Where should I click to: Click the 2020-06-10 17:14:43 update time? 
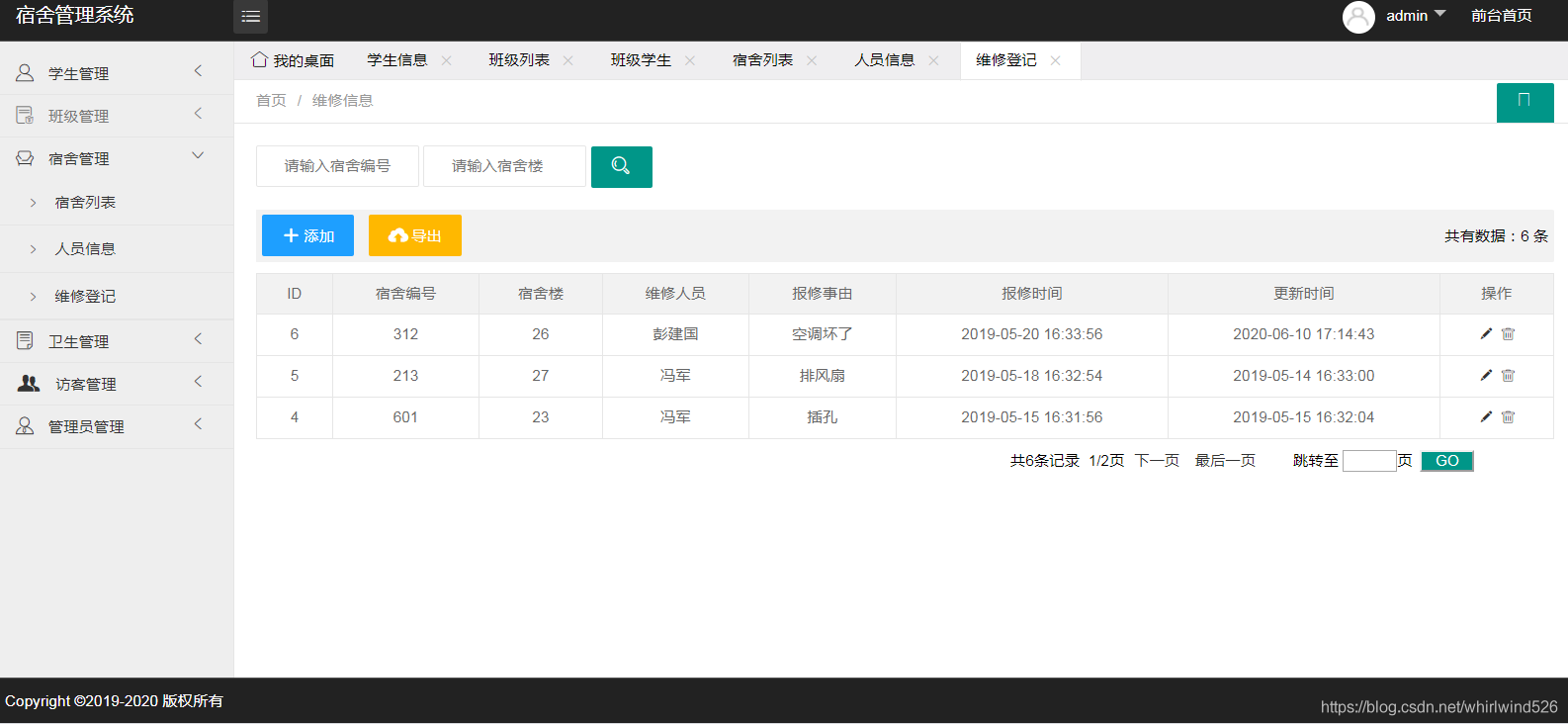click(1303, 334)
